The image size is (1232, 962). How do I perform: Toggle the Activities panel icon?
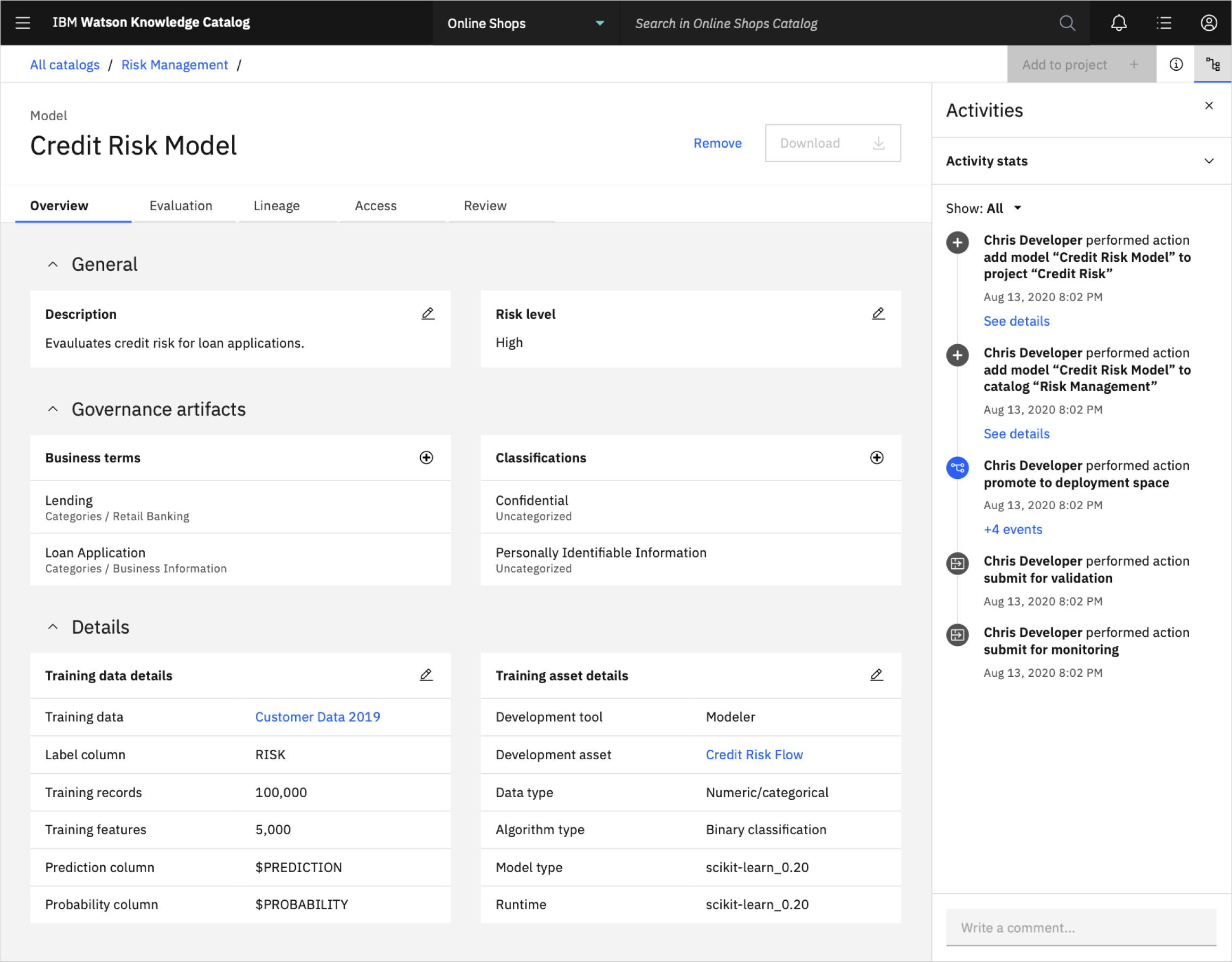click(1212, 64)
